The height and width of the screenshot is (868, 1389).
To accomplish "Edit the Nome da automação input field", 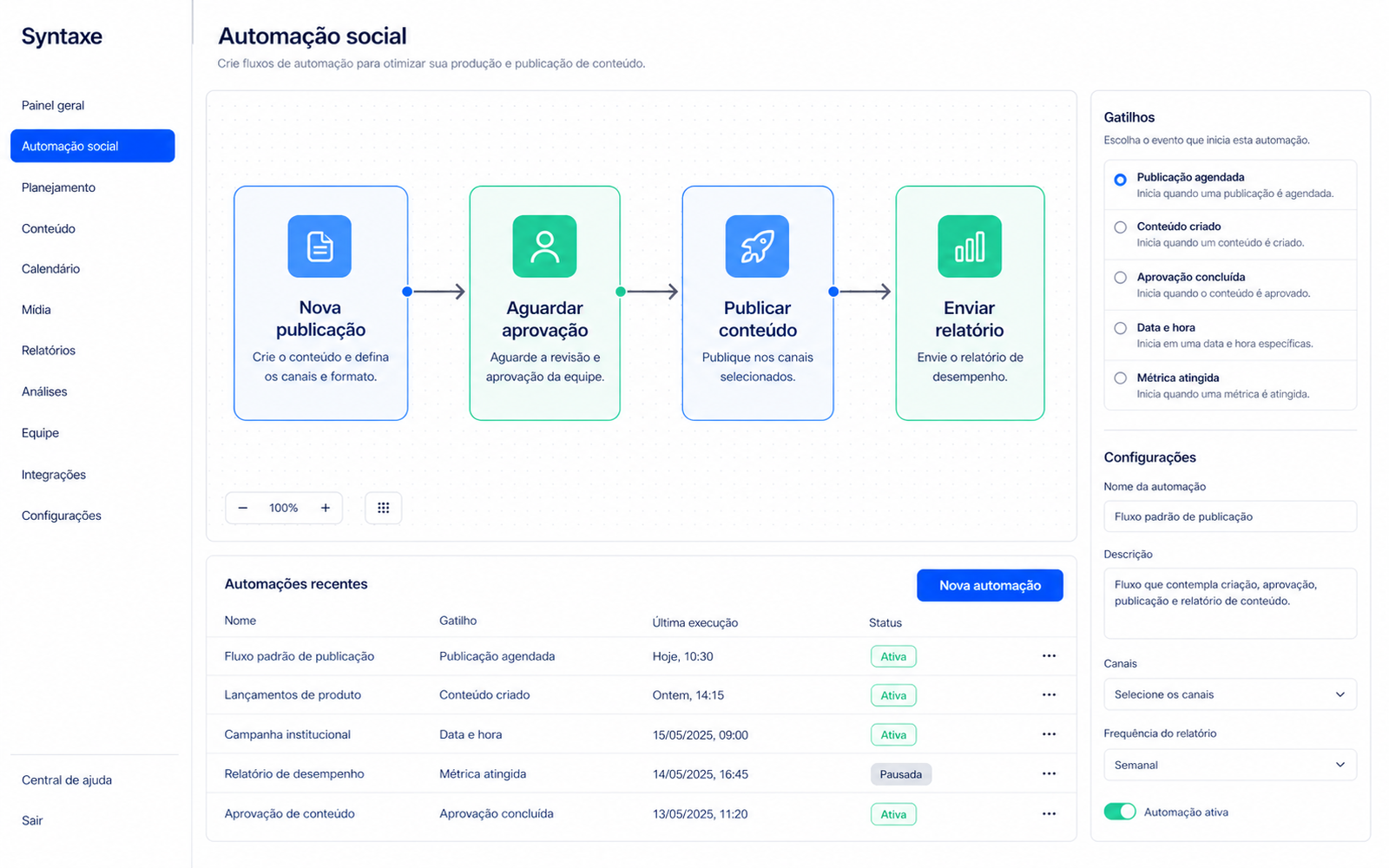I will pos(1230,516).
